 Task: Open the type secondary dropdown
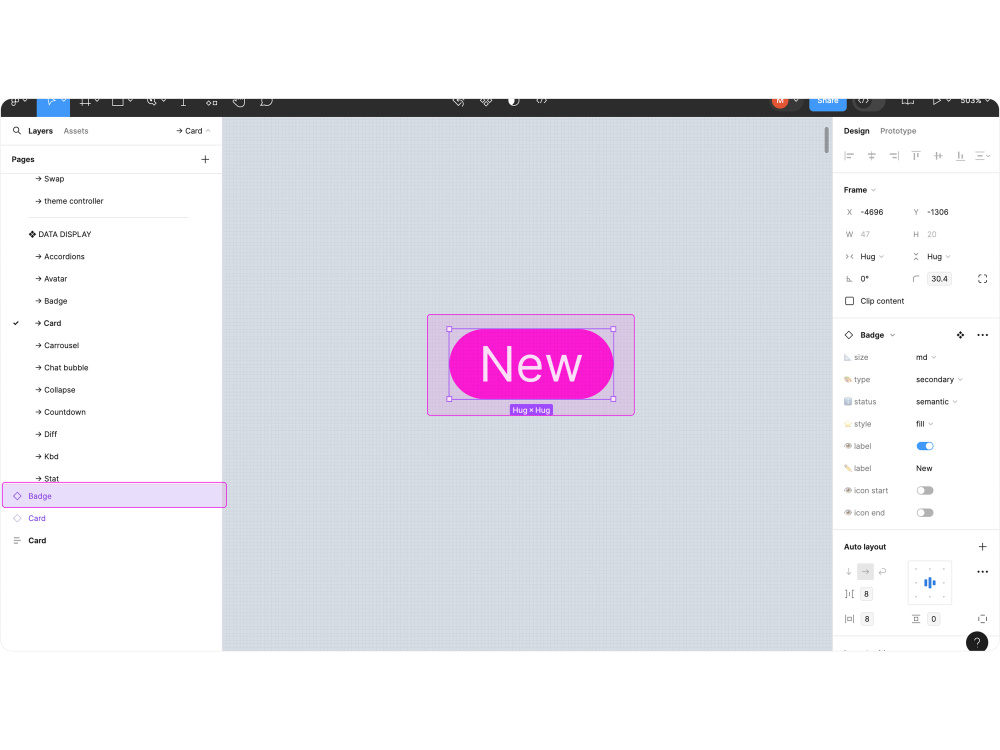(939, 379)
